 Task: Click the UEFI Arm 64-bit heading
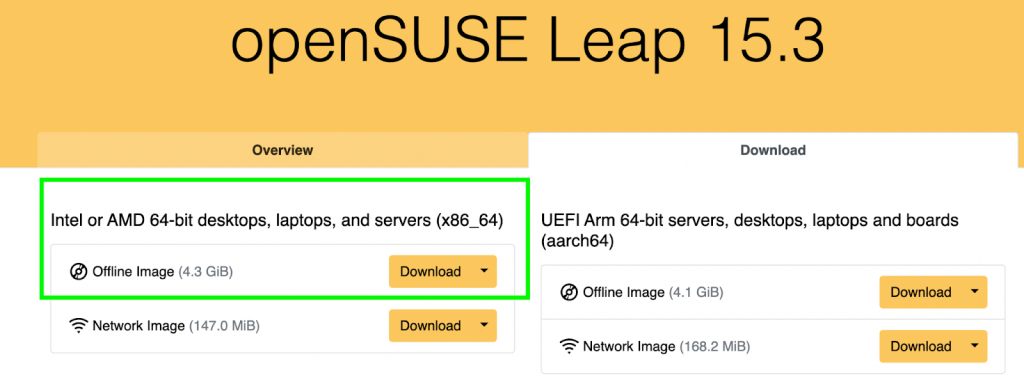tap(750, 231)
